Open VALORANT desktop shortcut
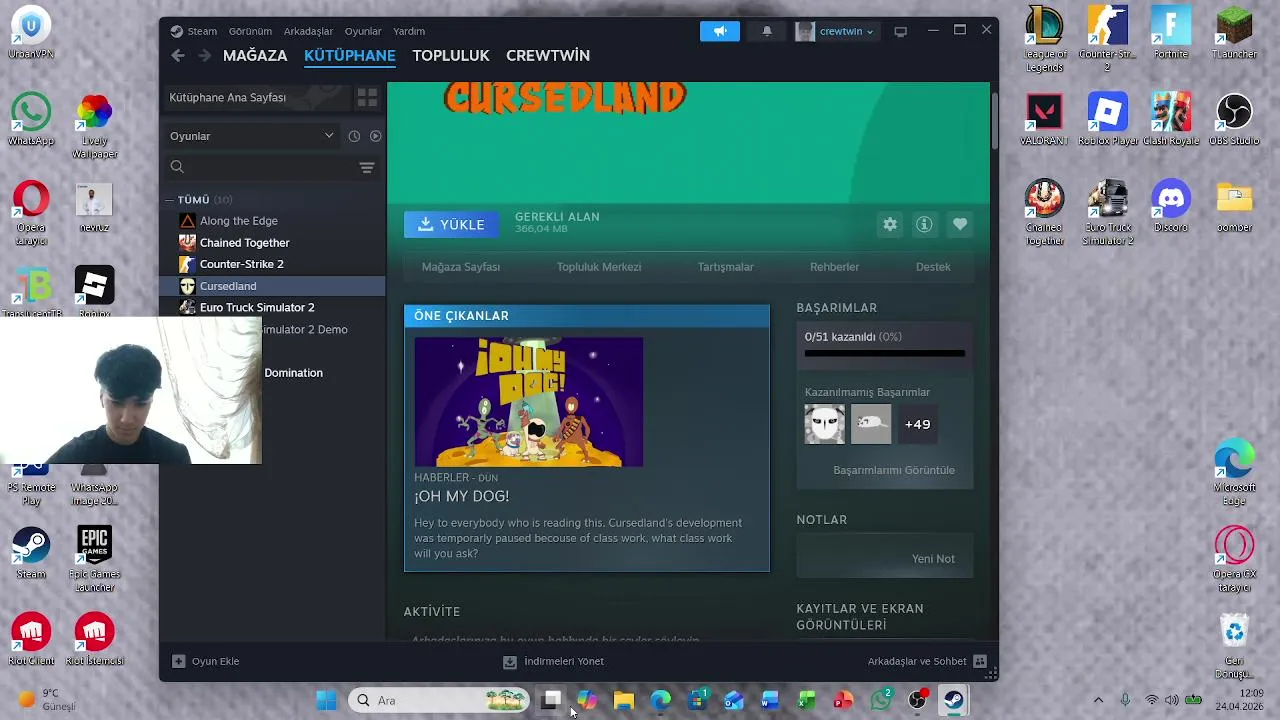The image size is (1280, 720). 1045,120
